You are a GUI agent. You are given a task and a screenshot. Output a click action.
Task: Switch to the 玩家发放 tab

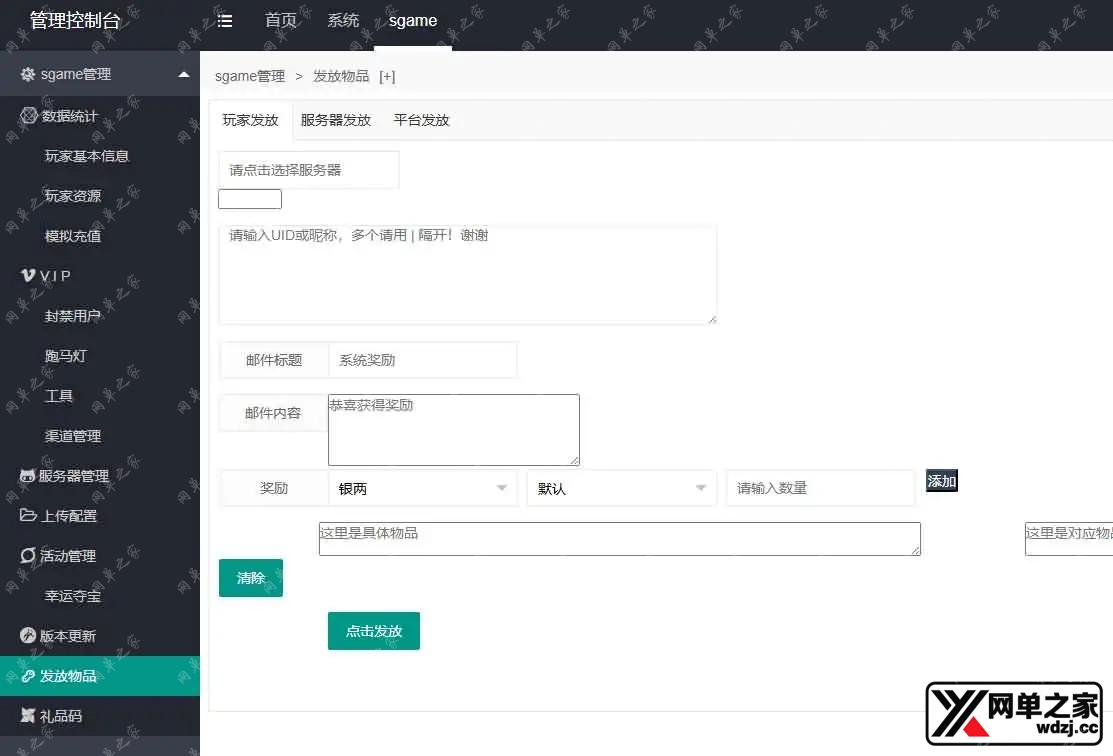click(251, 120)
